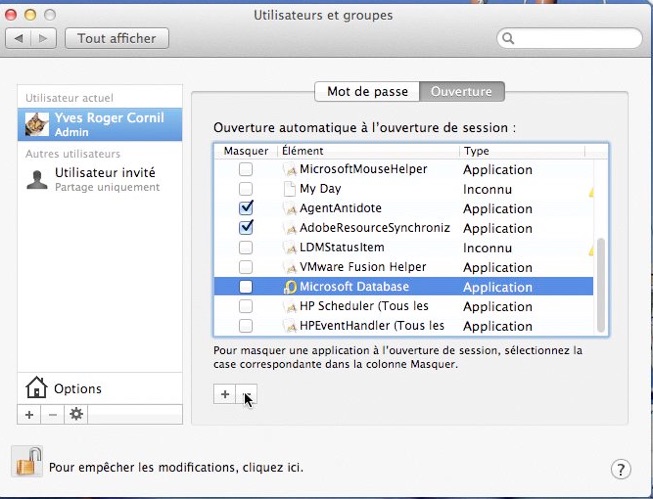Close the Utilisateurs et groupes window
This screenshot has width=653, height=499.
click(x=11, y=15)
